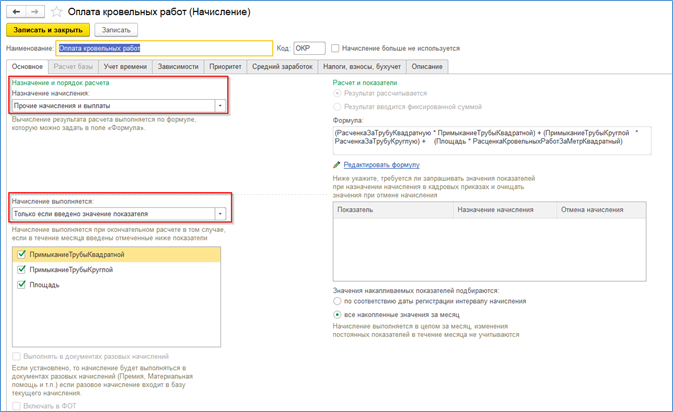Screen dimensions: 673x412
Task: Go to Налоги, взносы, бухучет tab
Action: coord(362,67)
